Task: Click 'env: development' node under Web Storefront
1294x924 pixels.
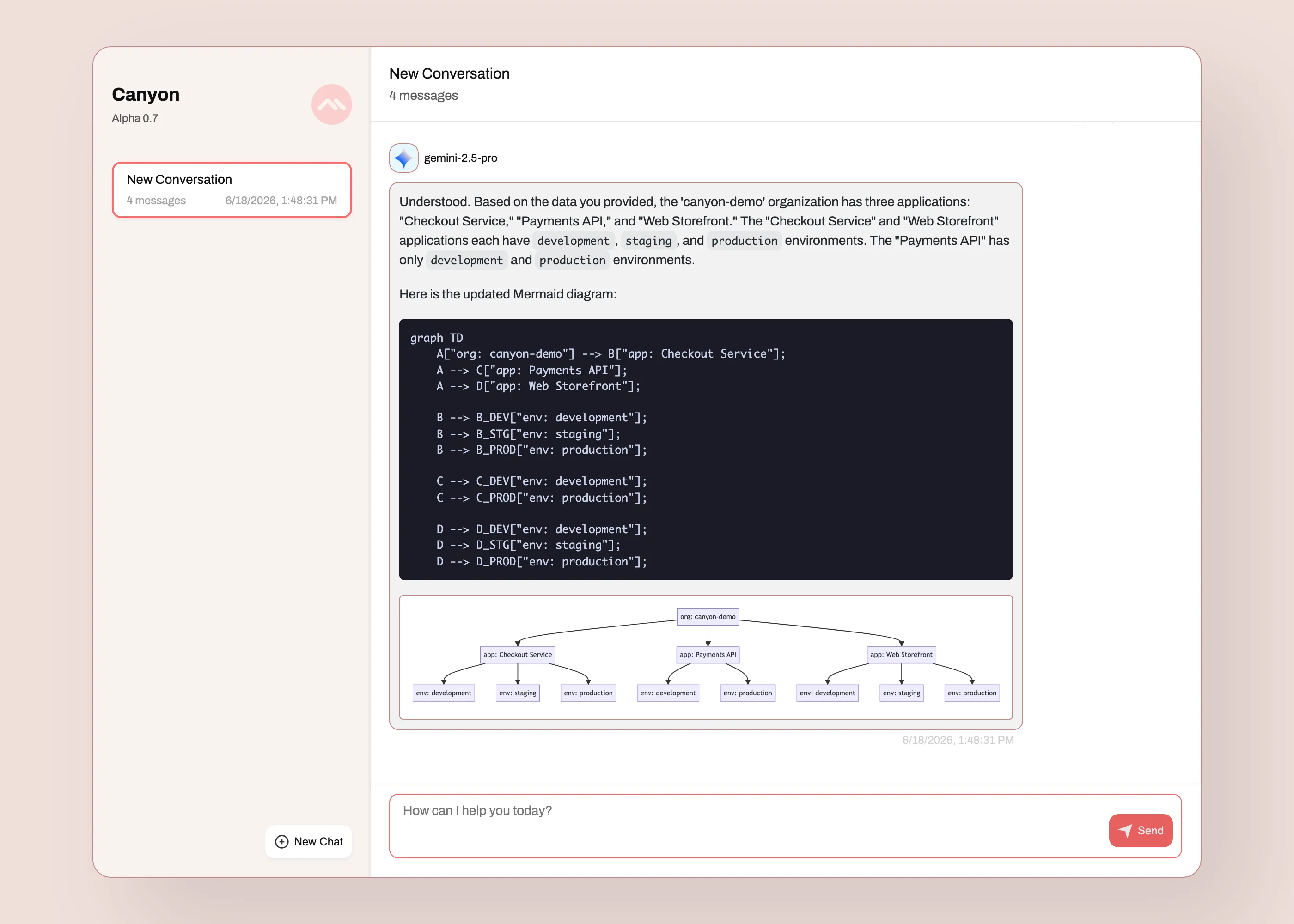Action: [827, 693]
